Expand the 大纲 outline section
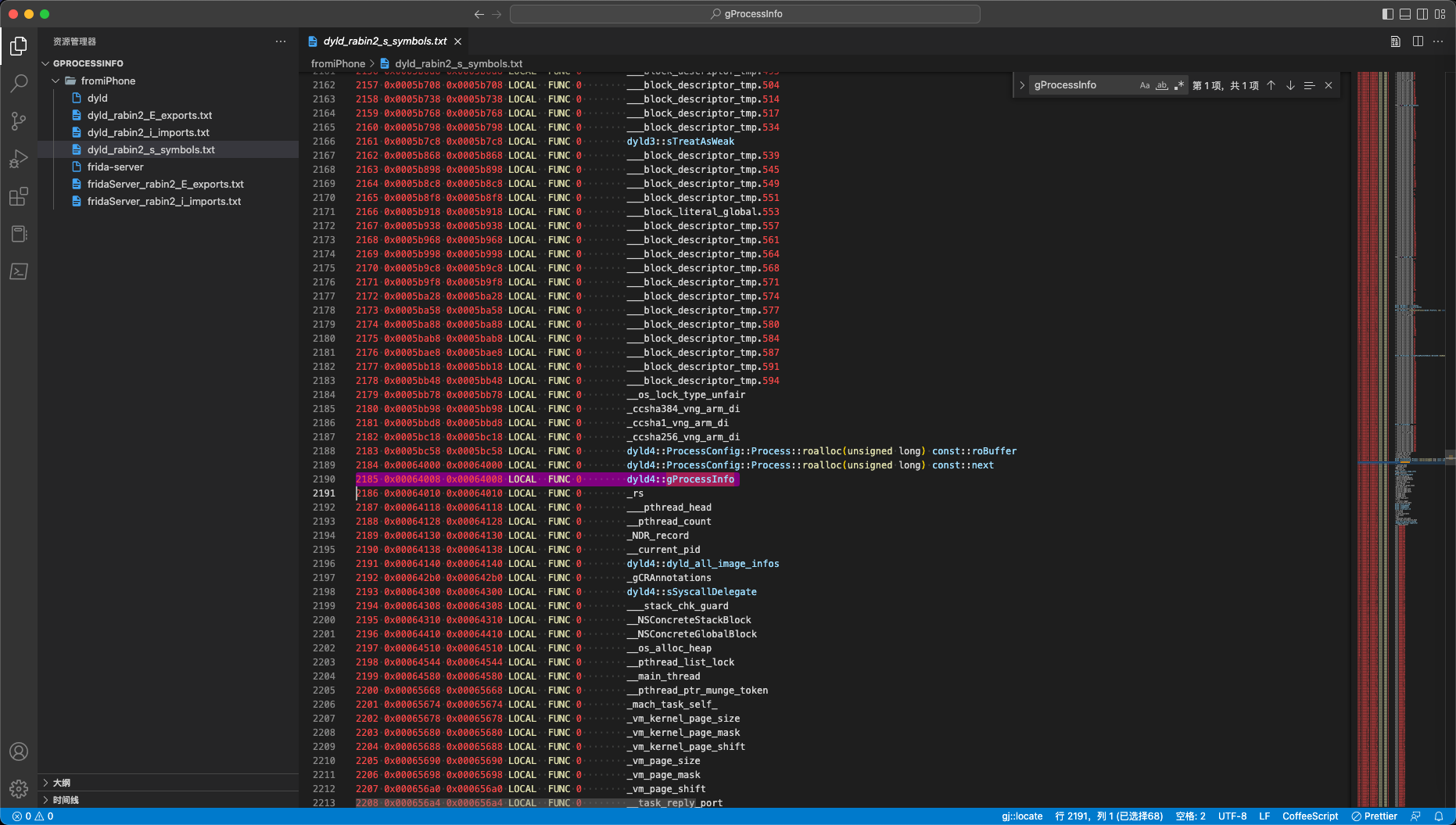 tap(61, 783)
